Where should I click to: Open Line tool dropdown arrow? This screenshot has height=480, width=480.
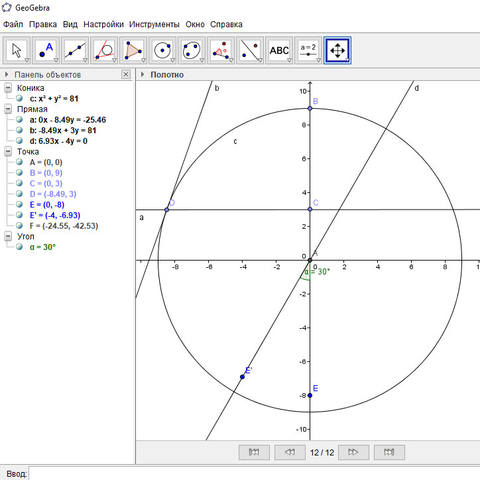(x=85, y=60)
